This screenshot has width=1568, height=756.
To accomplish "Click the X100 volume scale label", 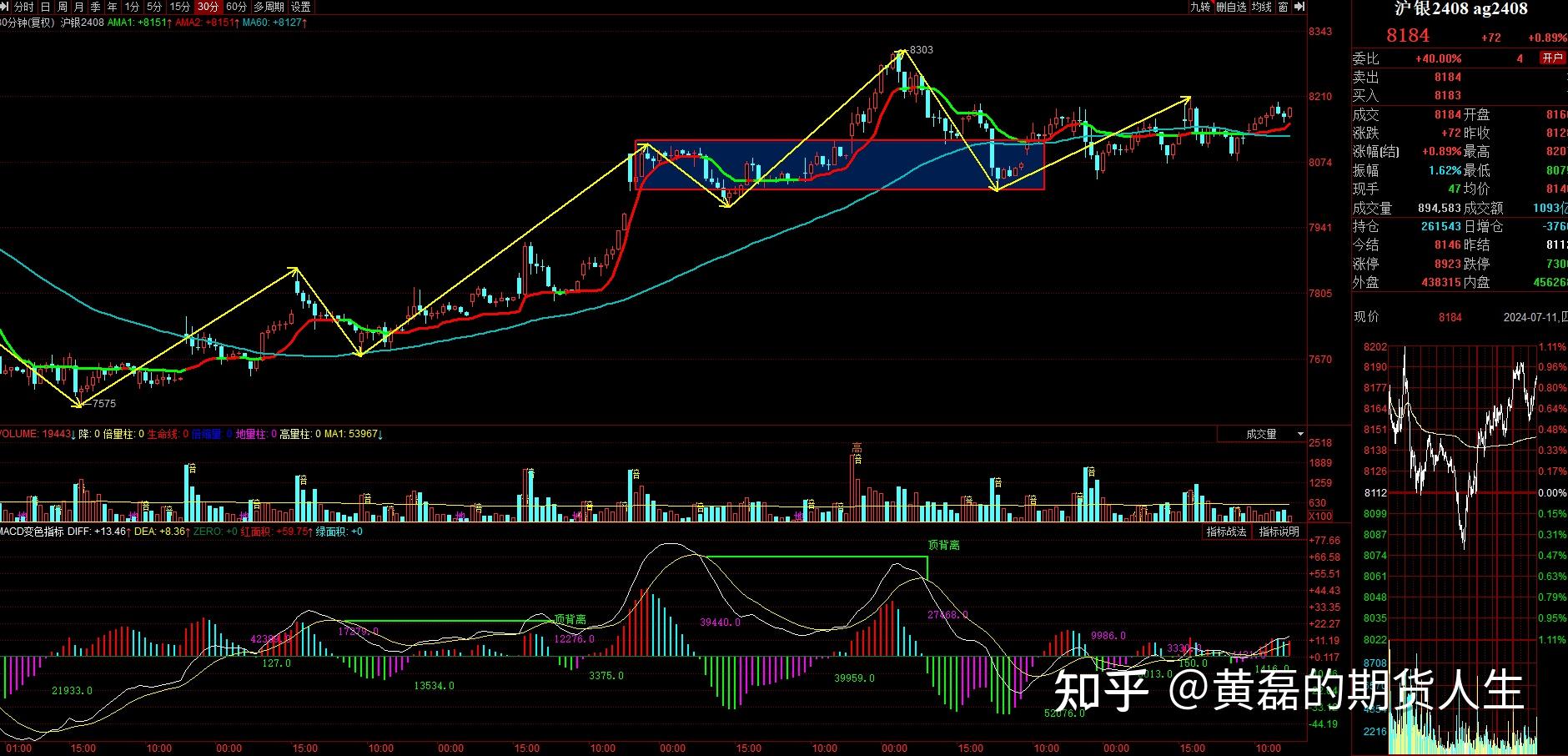I will pos(1319,516).
